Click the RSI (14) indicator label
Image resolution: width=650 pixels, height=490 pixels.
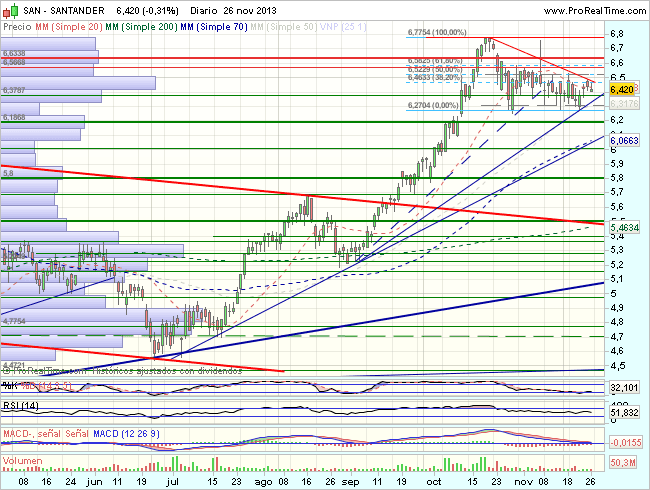[21, 405]
